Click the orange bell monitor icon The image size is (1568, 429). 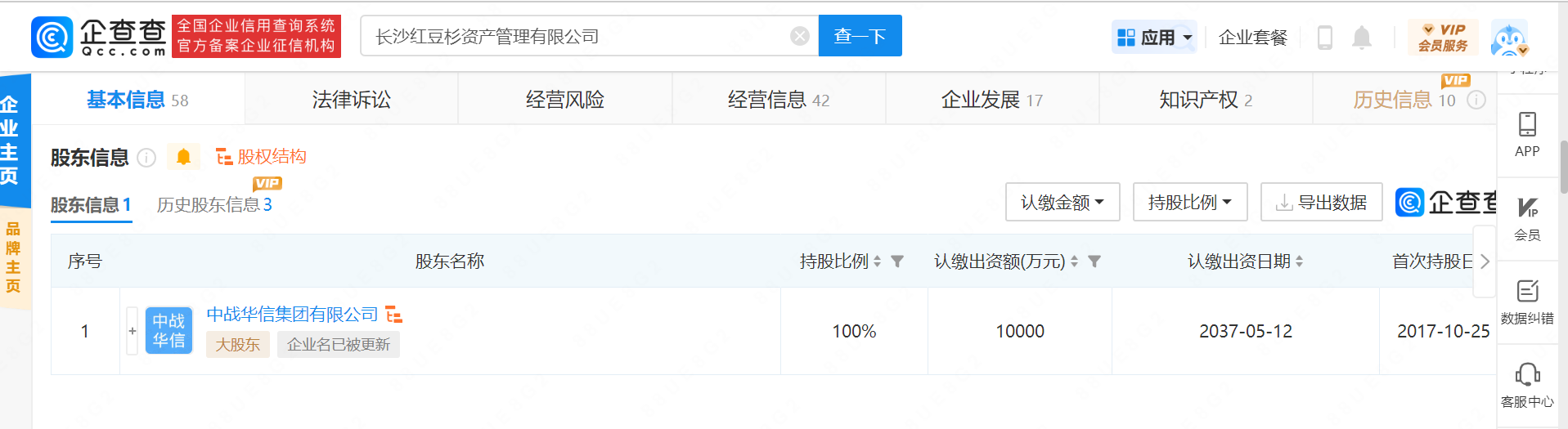pyautogui.click(x=183, y=157)
